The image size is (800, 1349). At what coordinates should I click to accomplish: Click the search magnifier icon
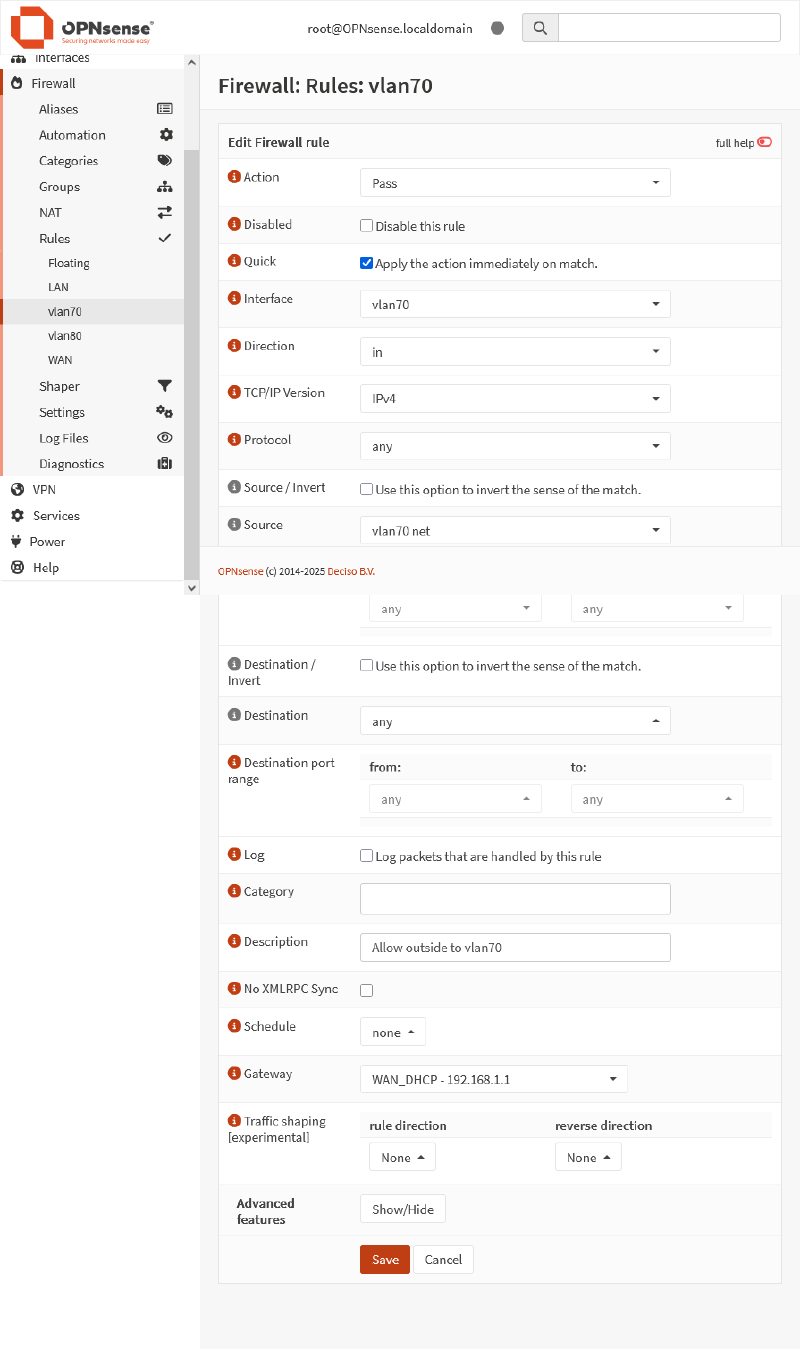(x=540, y=28)
